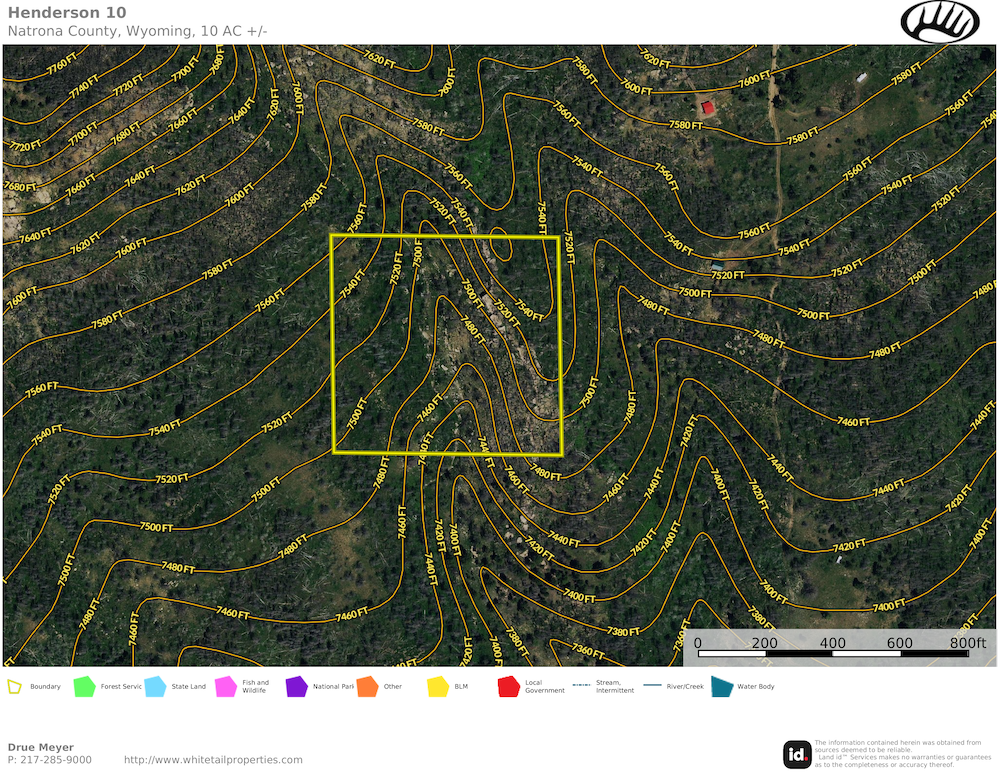1000x773 pixels.
Task: Click the red-roofed building on the map
Action: pos(708,107)
